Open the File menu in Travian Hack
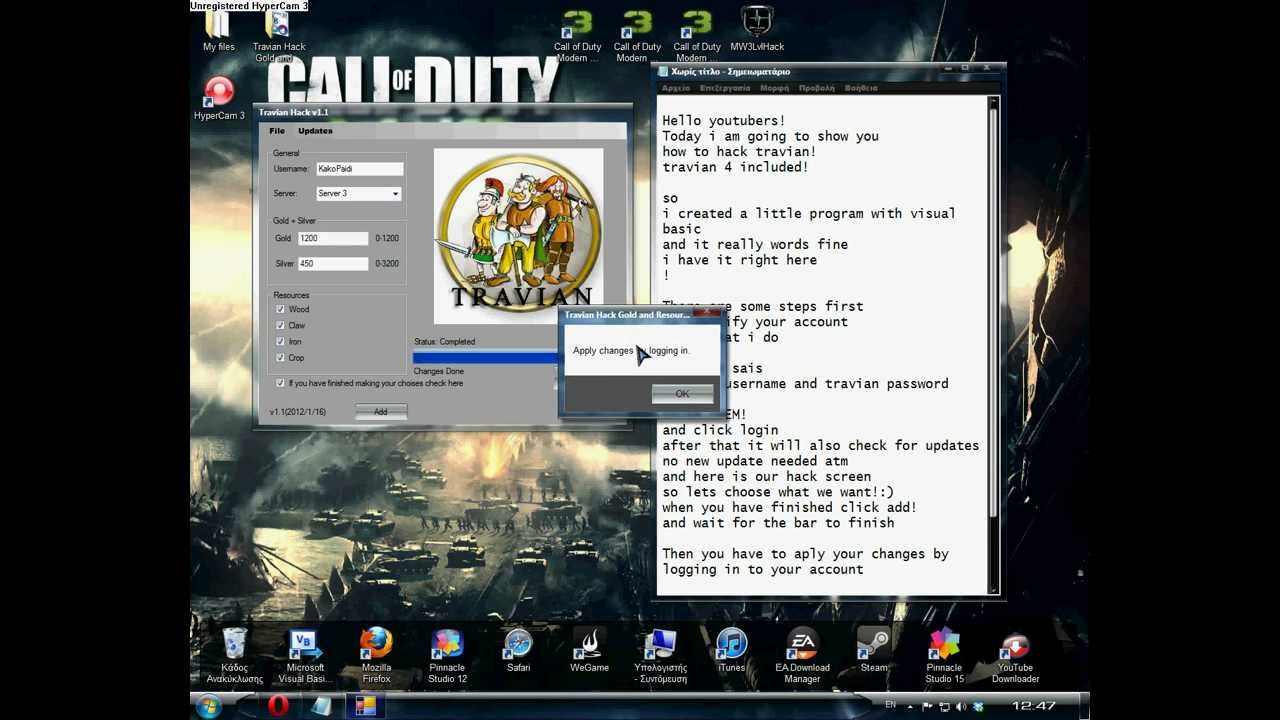Screen dimensions: 1280x720 [x=277, y=131]
